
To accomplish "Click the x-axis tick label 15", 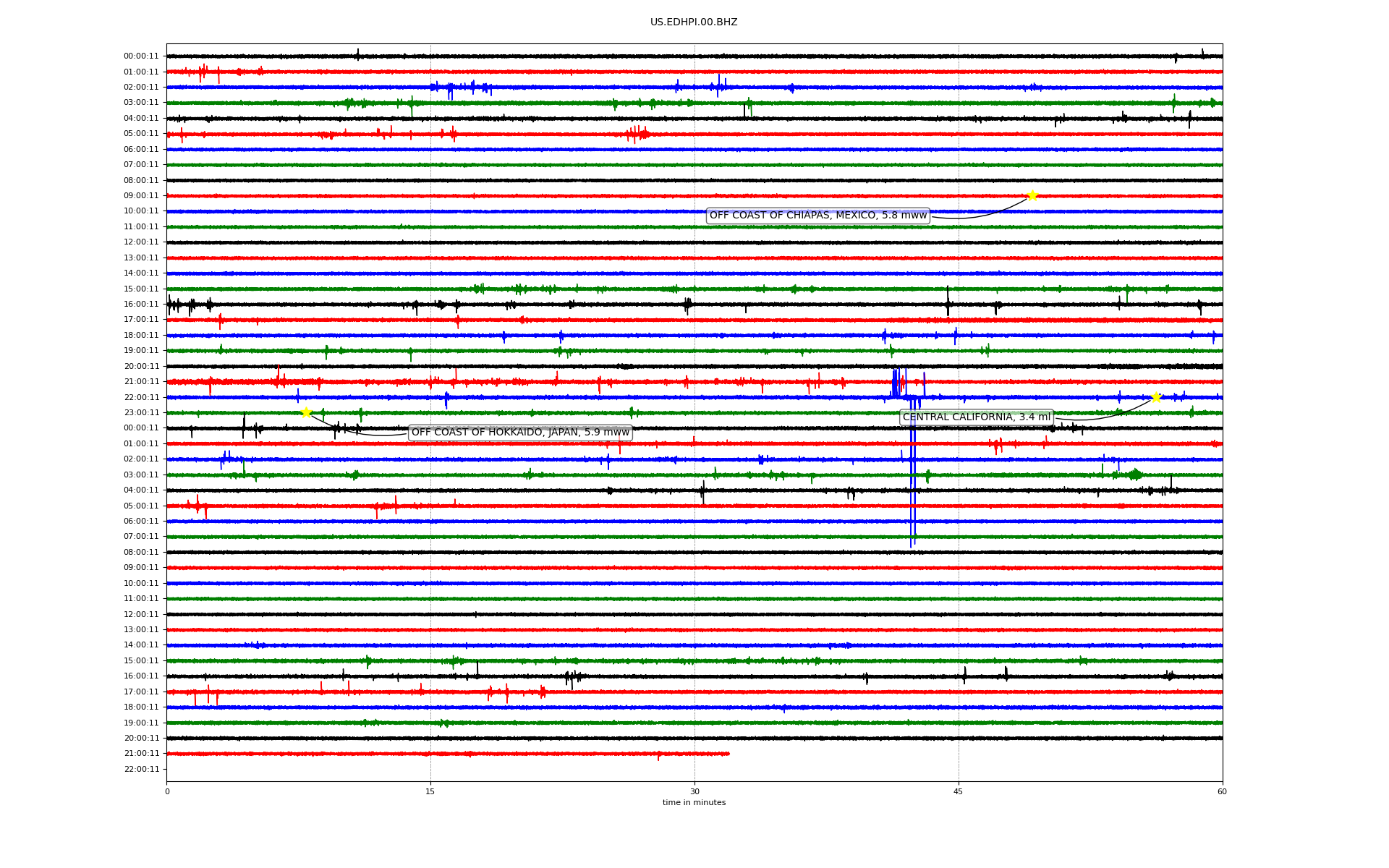I will point(430,791).
